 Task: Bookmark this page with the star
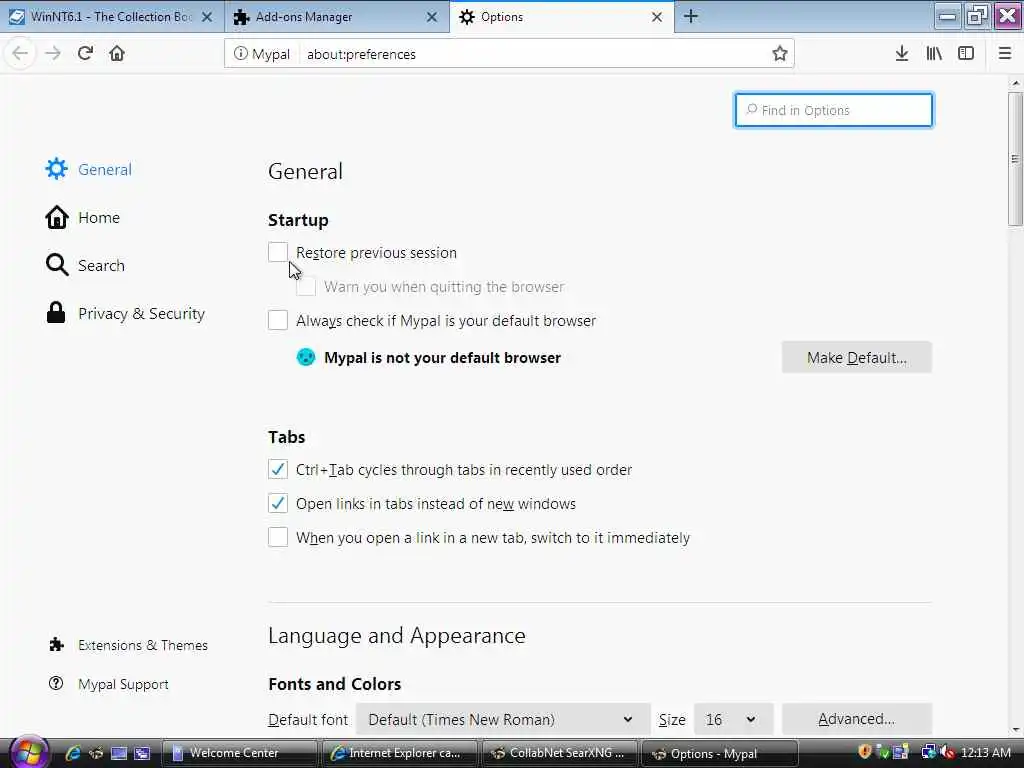(779, 54)
